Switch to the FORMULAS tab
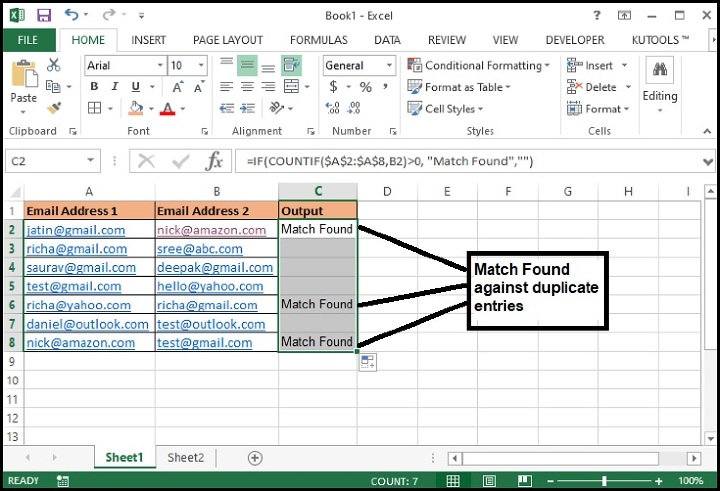 tap(319, 40)
